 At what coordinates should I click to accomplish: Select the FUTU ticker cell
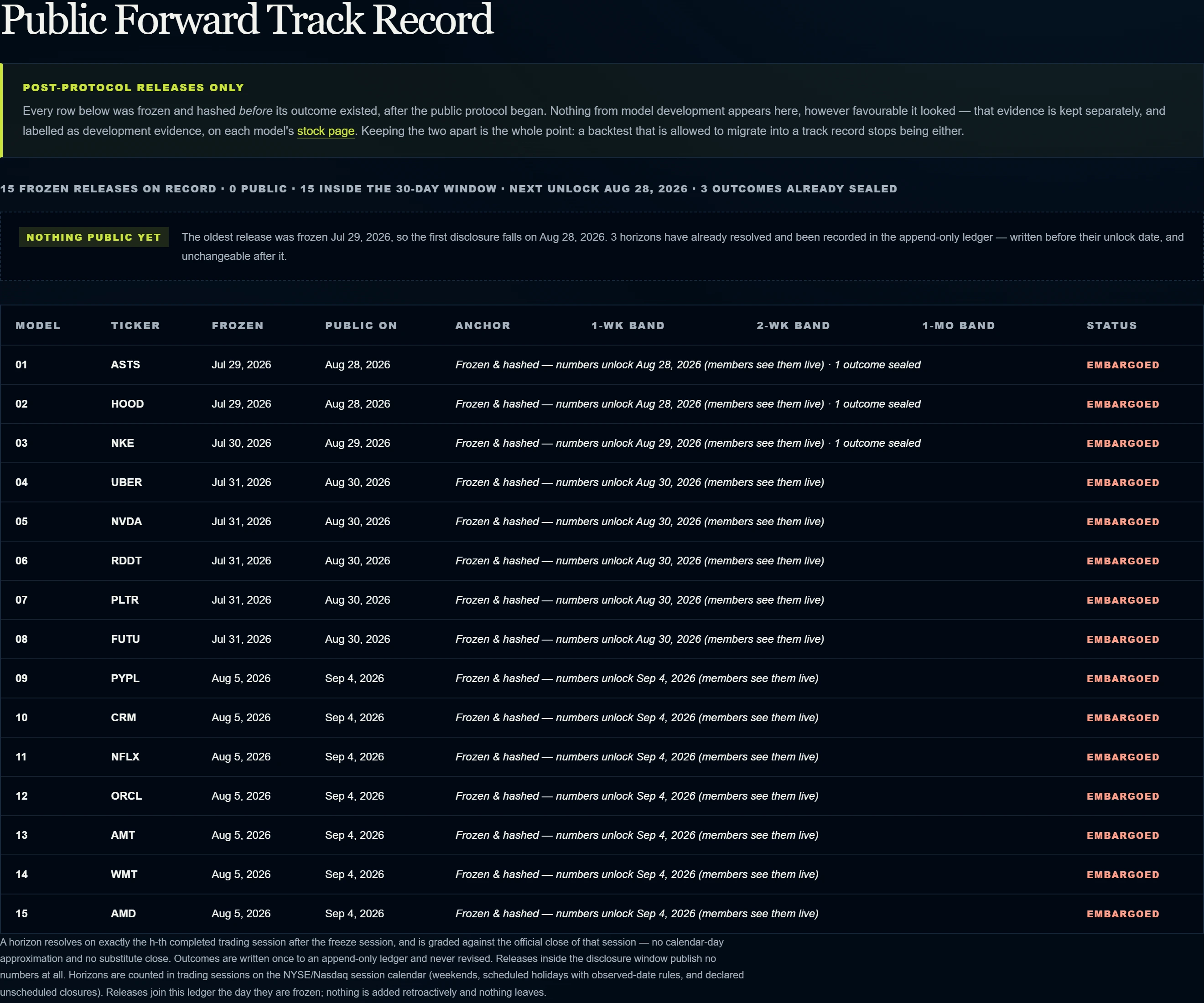point(125,639)
